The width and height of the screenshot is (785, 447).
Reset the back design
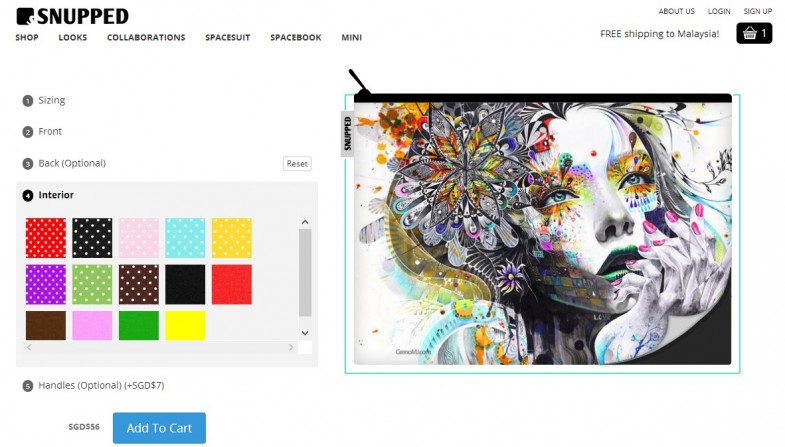coord(297,164)
